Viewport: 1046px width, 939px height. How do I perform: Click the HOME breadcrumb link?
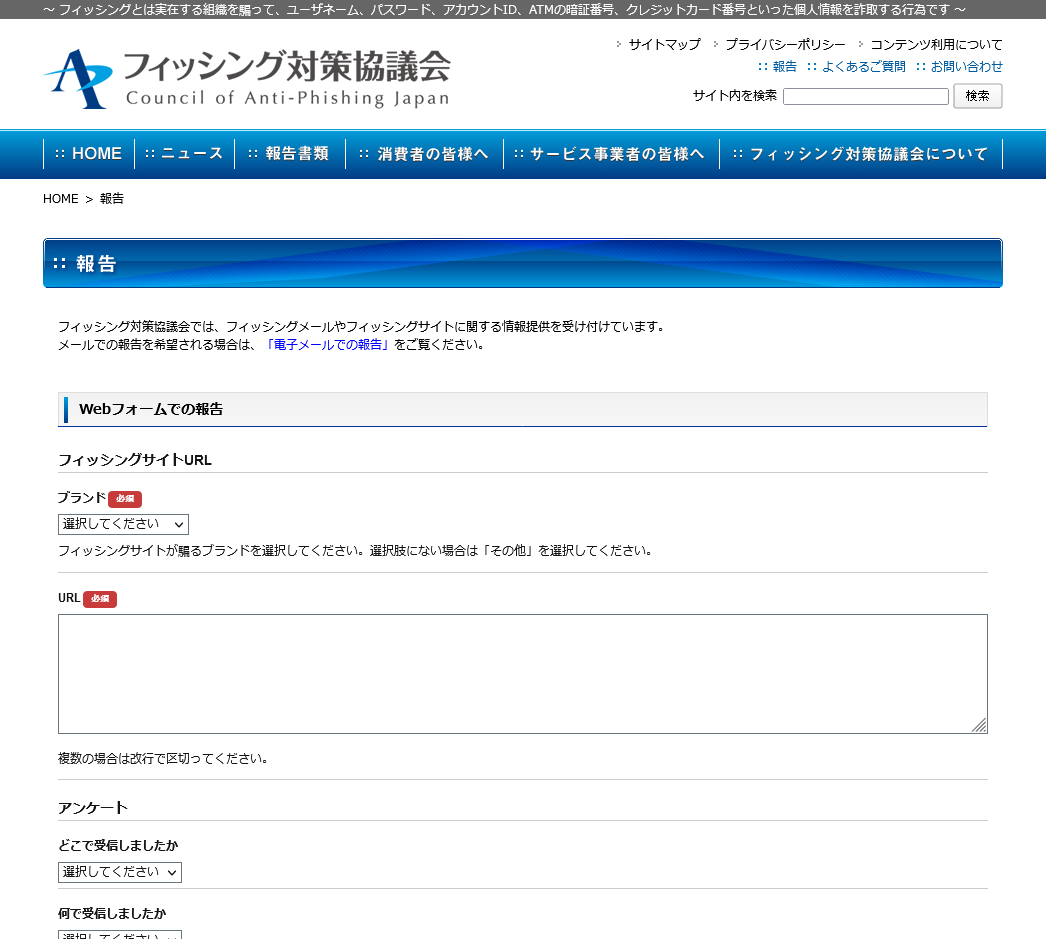(60, 199)
